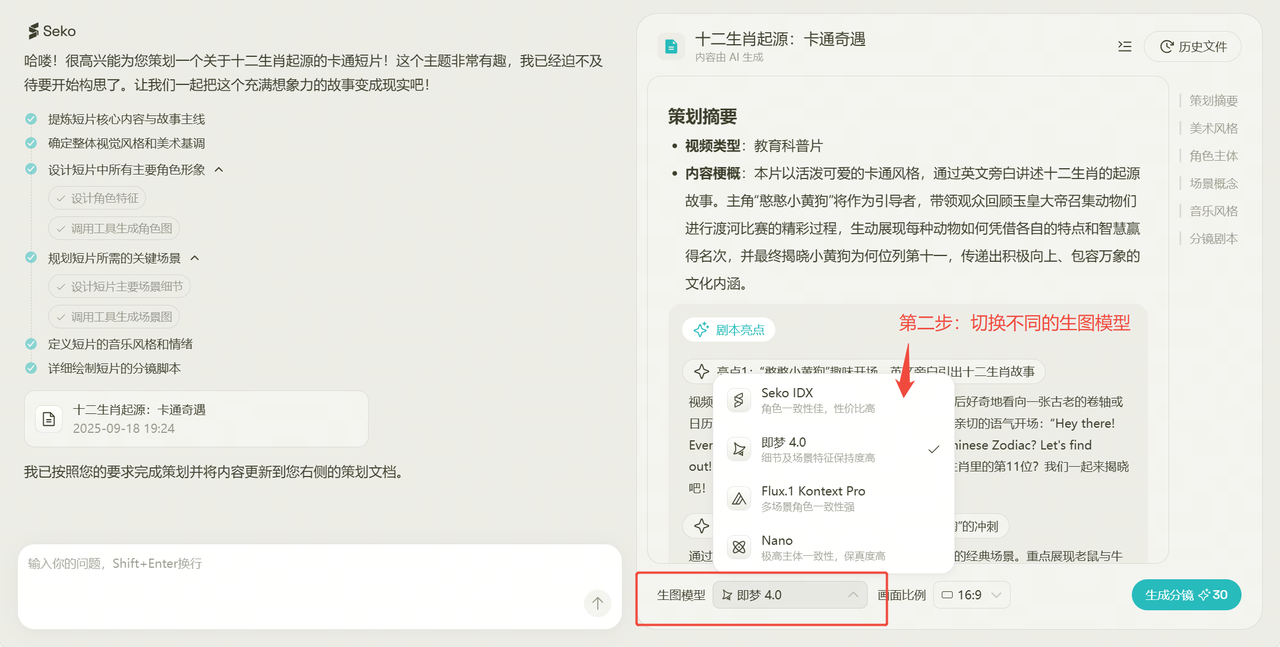Click the Seko logo icon
This screenshot has height=647, width=1280.
(33, 31)
